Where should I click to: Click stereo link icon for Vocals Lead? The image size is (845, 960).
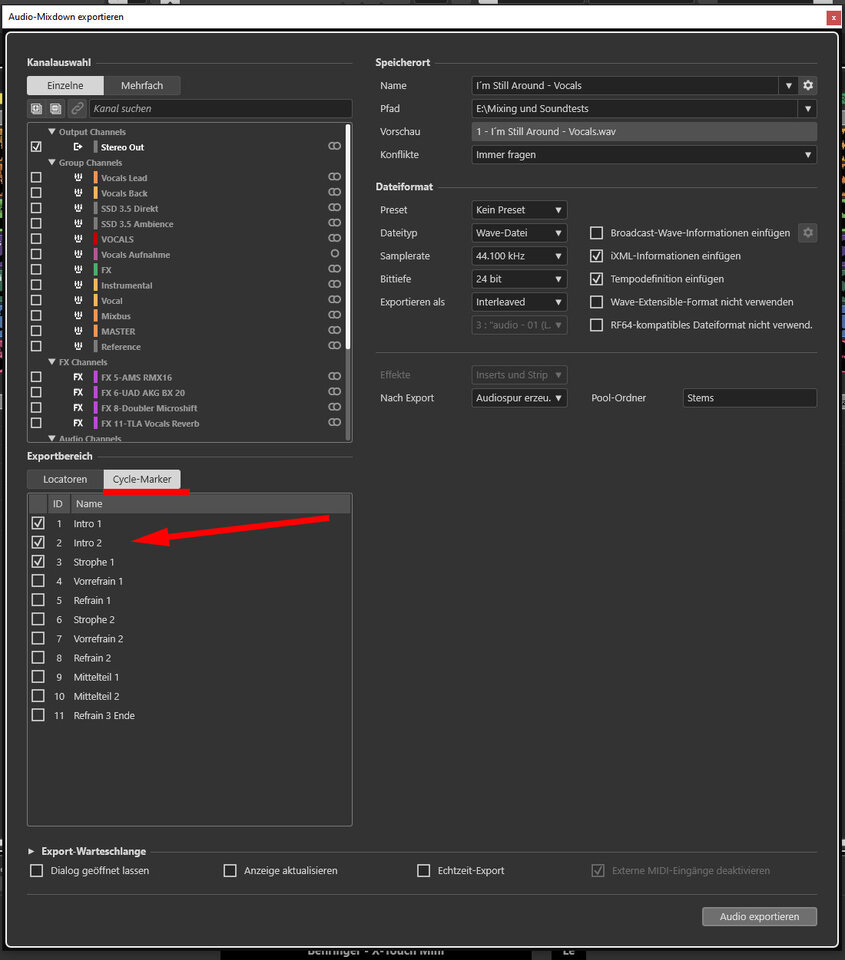[x=334, y=177]
